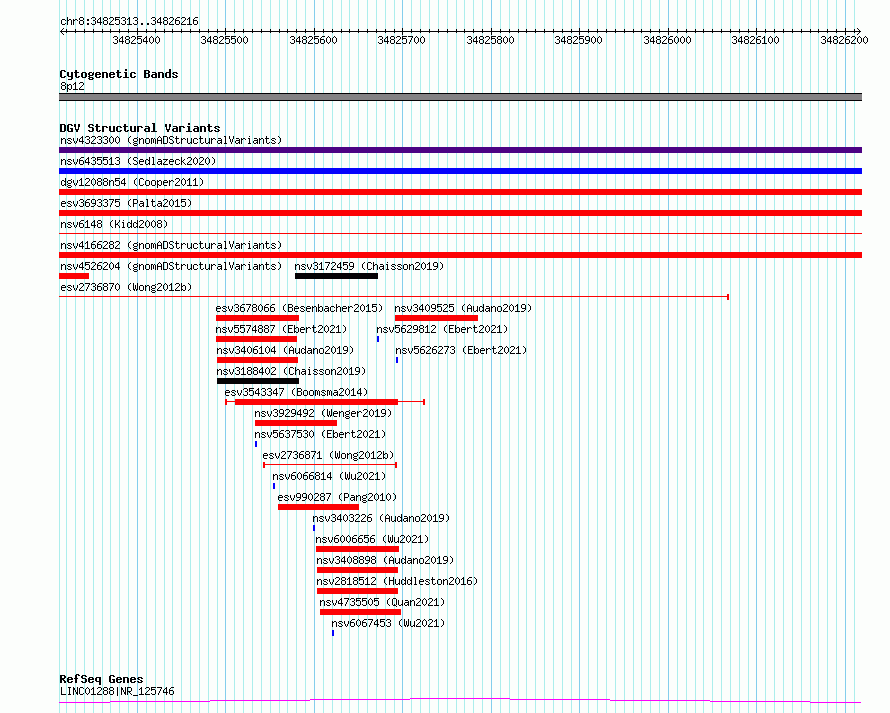The width and height of the screenshot is (890, 713).
Task: Click nsv5637530 Ebert2021 label
Action: [x=320, y=434]
